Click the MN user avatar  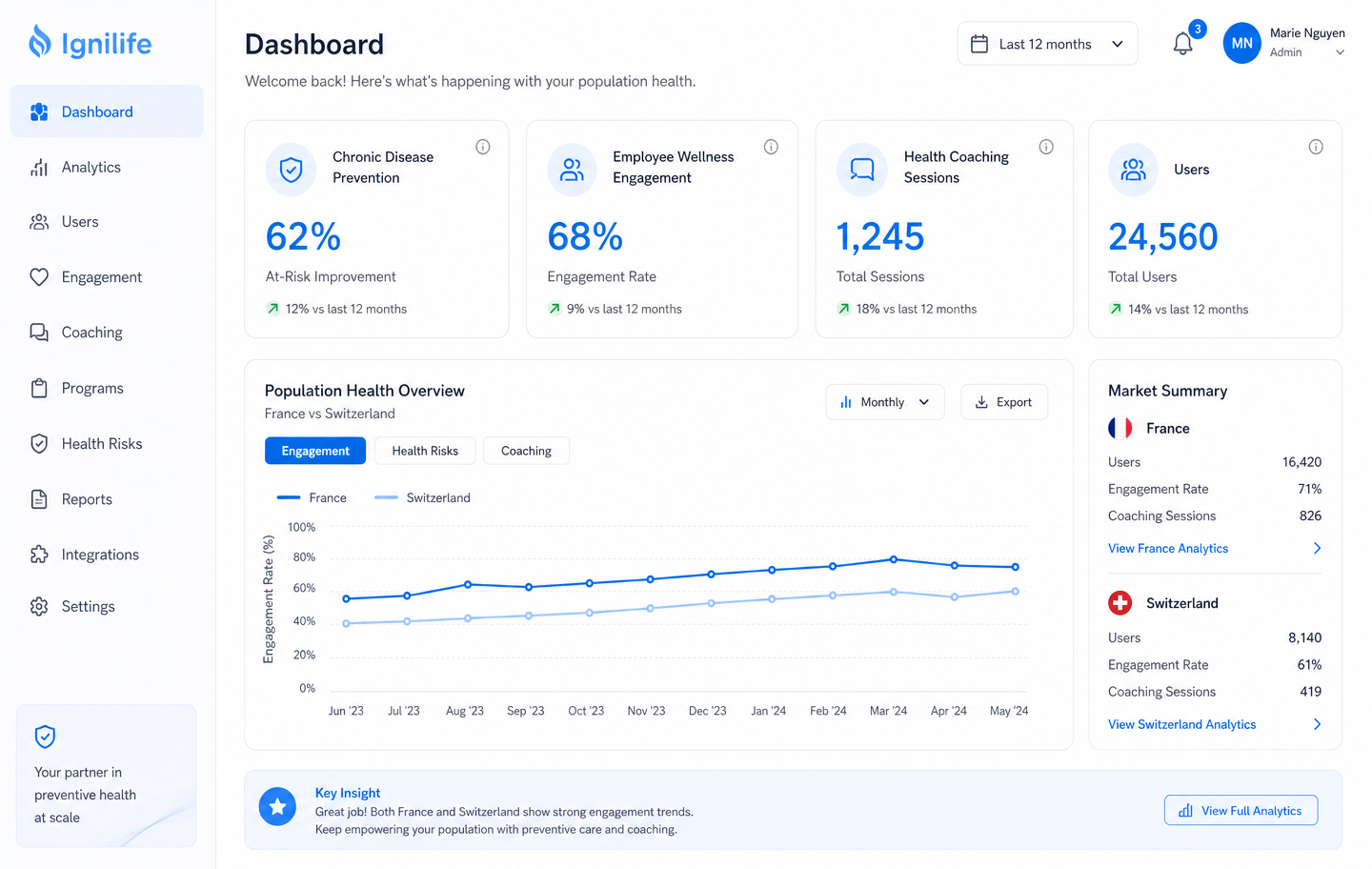coord(1241,44)
